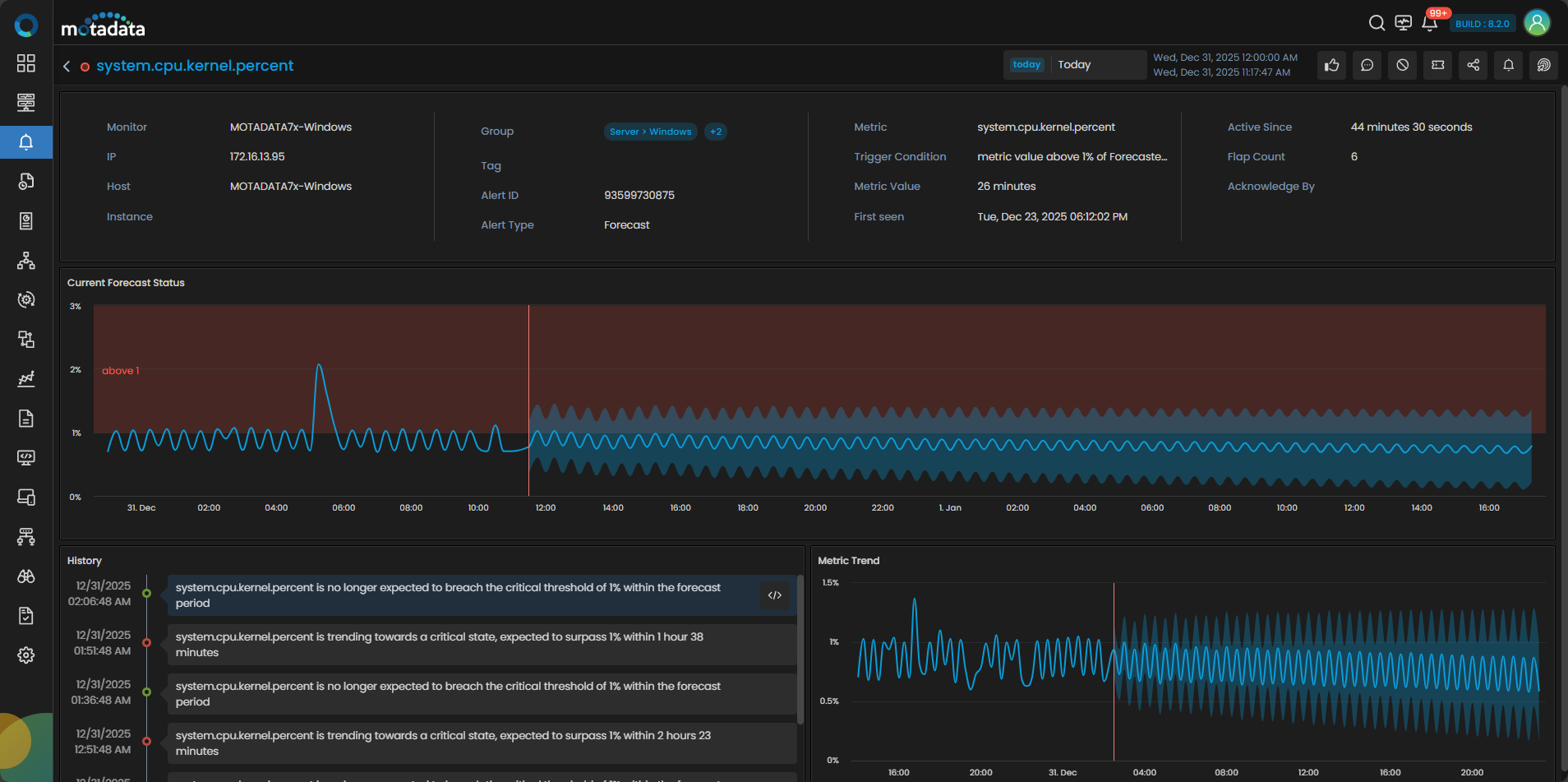Open the Today time range dropdown
This screenshot has height=782, width=1568.
point(1074,65)
